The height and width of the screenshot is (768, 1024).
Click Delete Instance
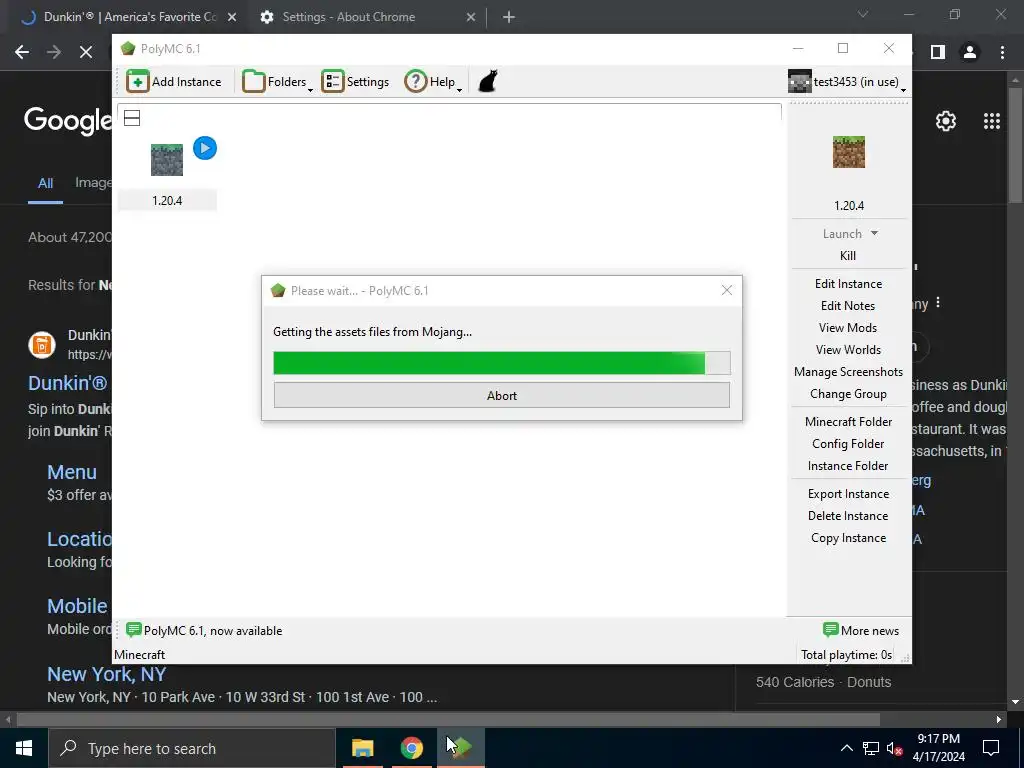[848, 516]
